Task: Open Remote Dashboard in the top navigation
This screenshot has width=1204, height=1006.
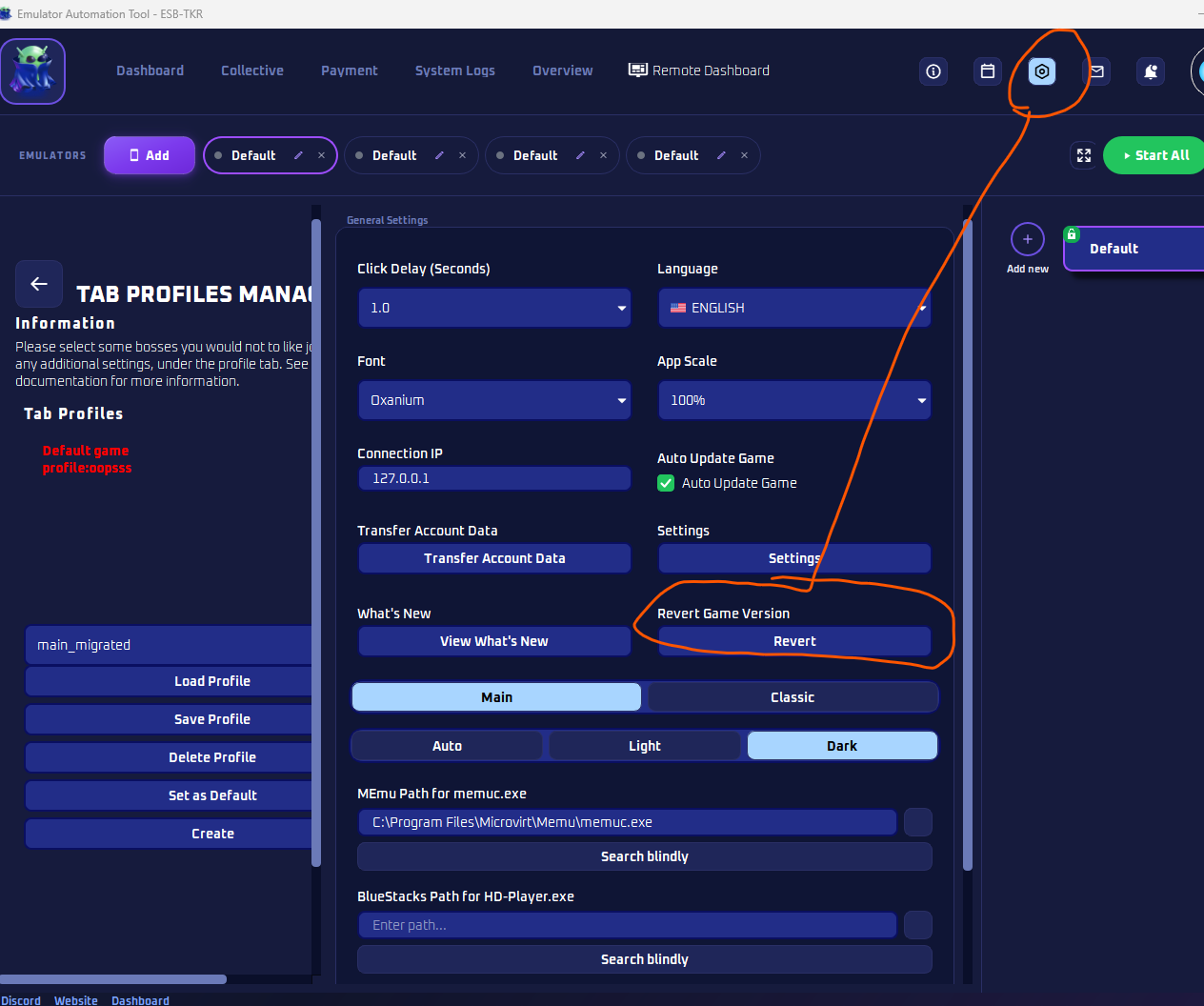Action: tap(699, 70)
